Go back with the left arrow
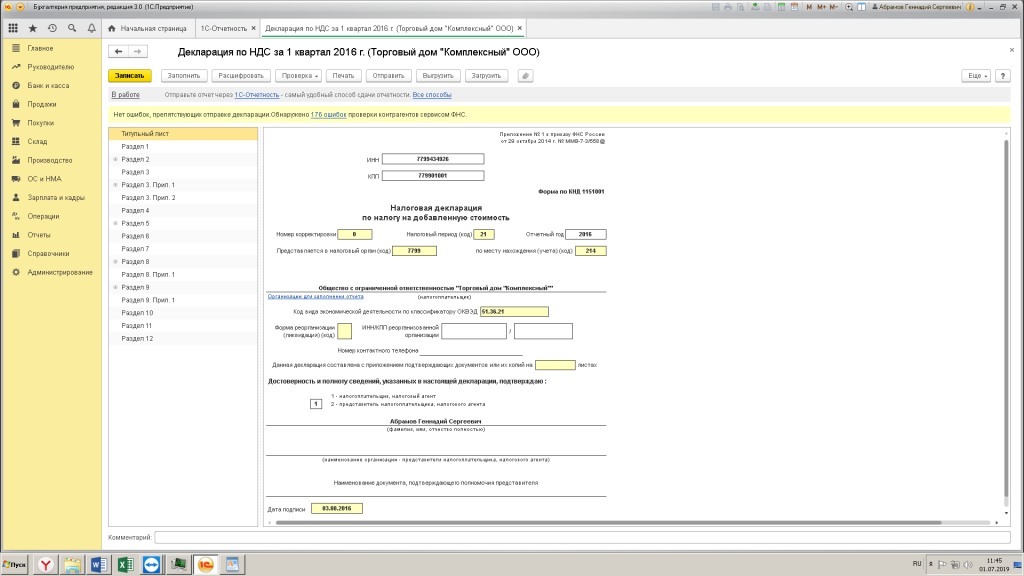This screenshot has height=576, width=1024. click(118, 52)
